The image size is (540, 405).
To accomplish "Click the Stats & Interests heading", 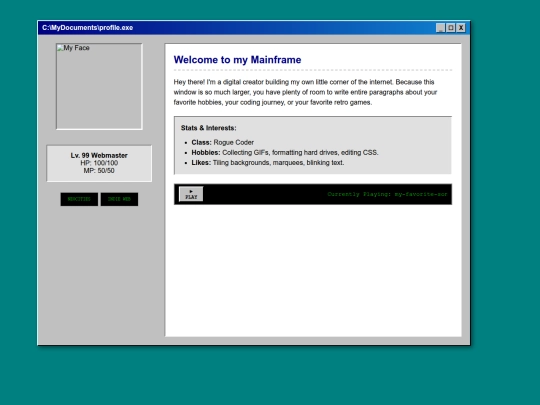I will point(209,128).
